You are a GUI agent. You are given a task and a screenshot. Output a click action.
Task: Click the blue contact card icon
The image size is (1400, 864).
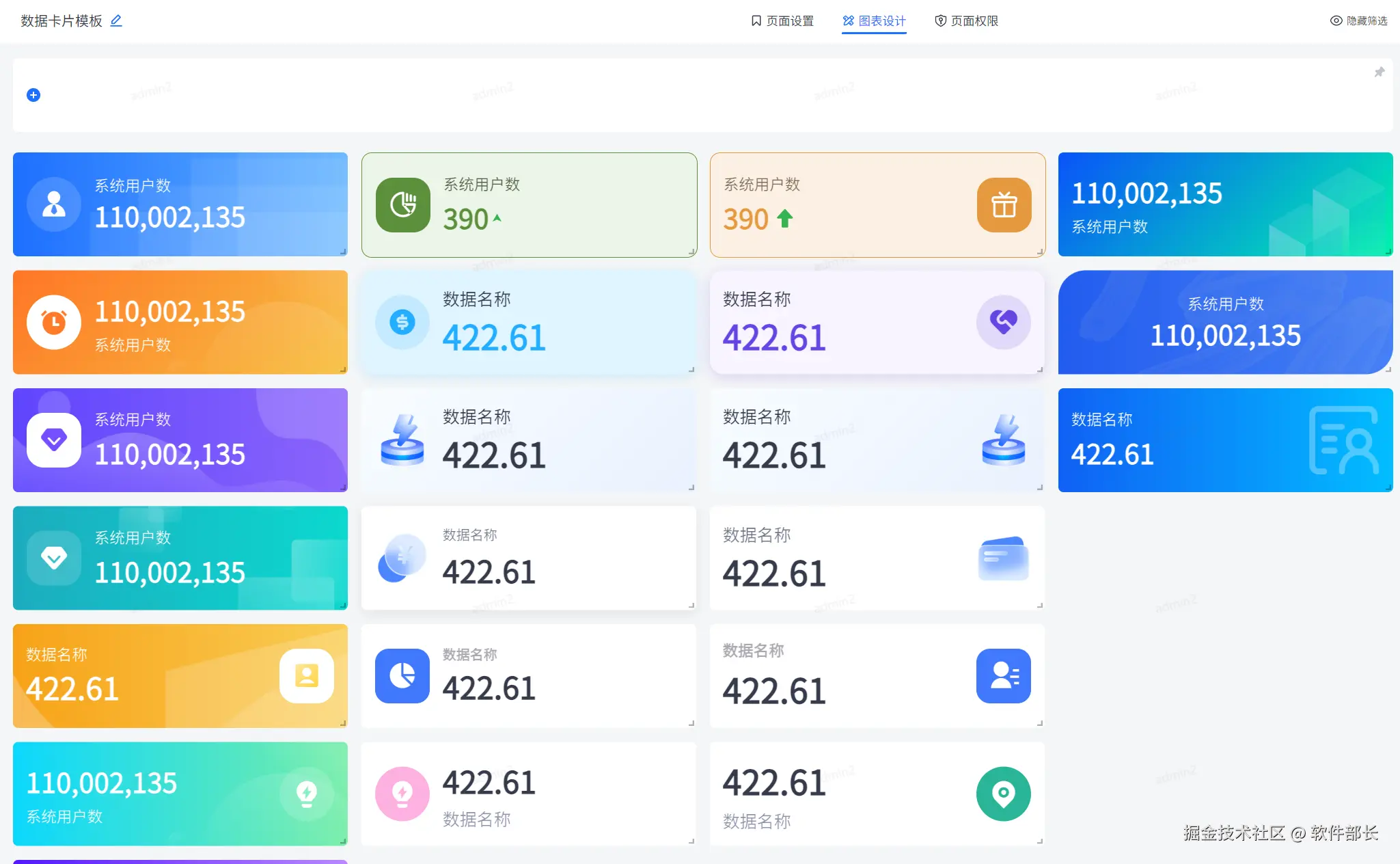[1003, 676]
